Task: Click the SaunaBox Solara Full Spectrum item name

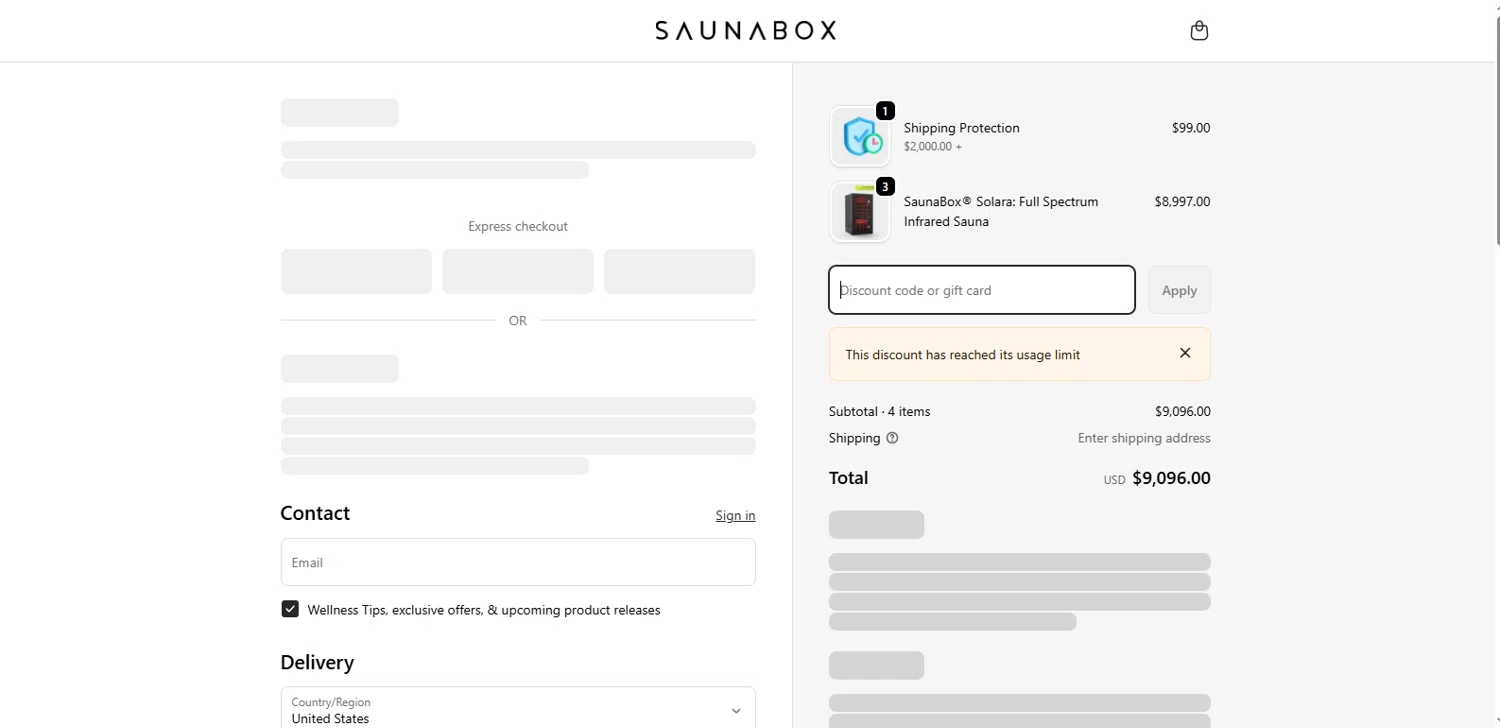Action: point(1001,211)
